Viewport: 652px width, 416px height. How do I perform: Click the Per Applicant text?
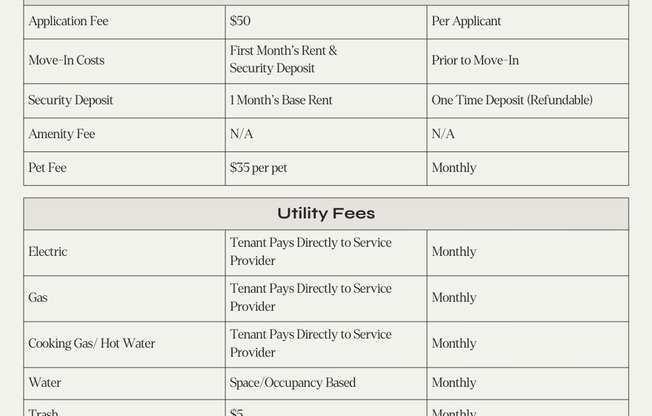(466, 21)
